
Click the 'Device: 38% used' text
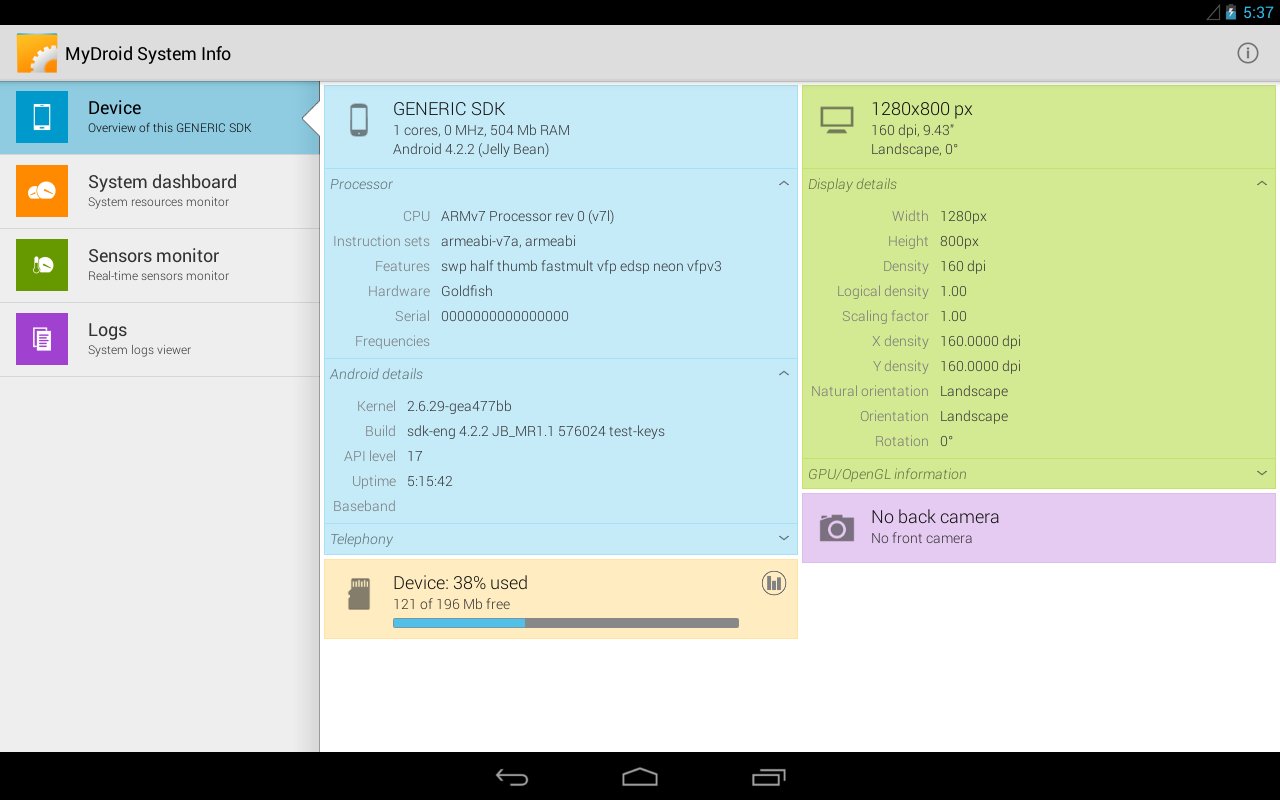(x=460, y=583)
